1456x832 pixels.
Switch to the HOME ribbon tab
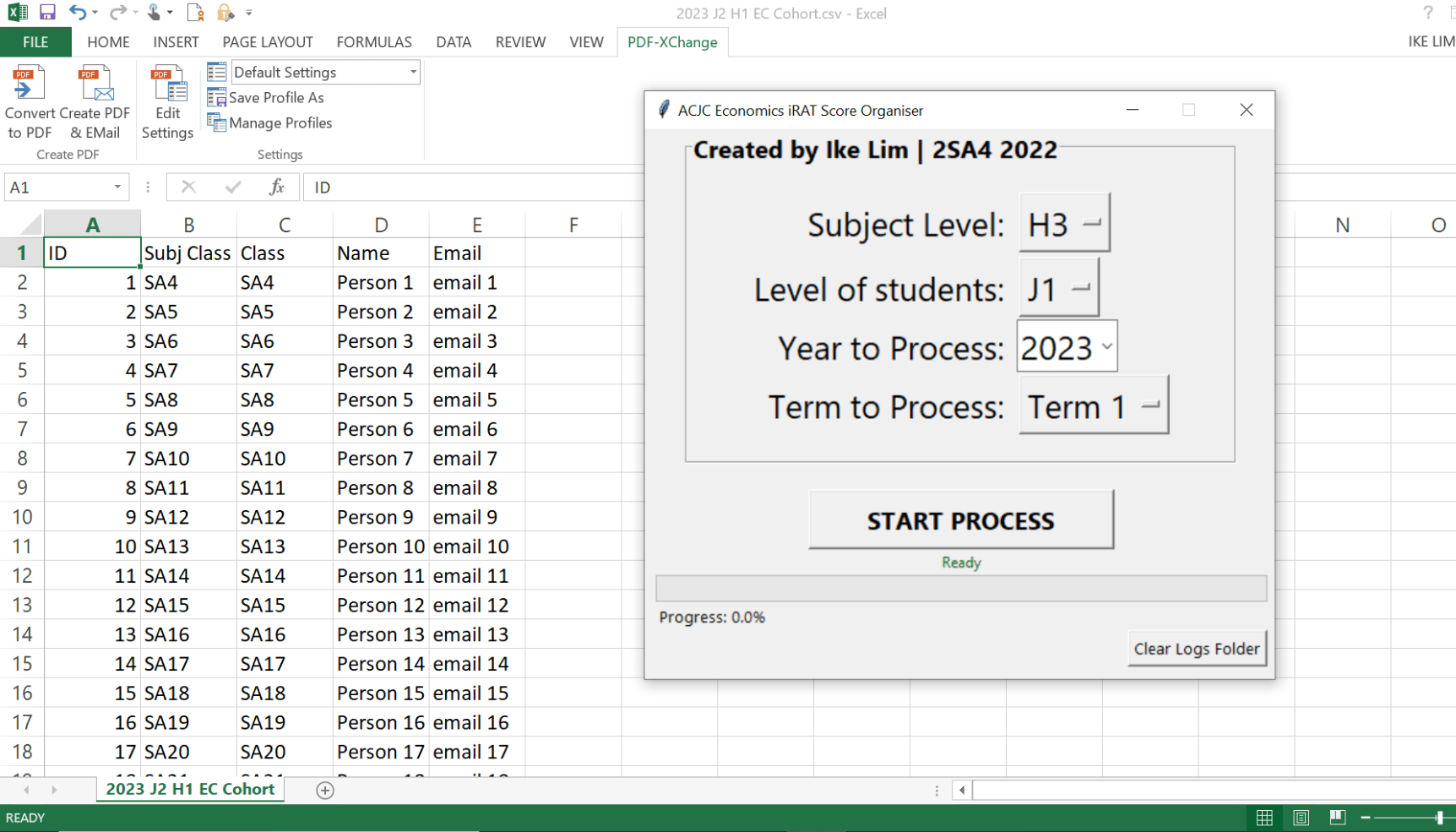pos(109,42)
